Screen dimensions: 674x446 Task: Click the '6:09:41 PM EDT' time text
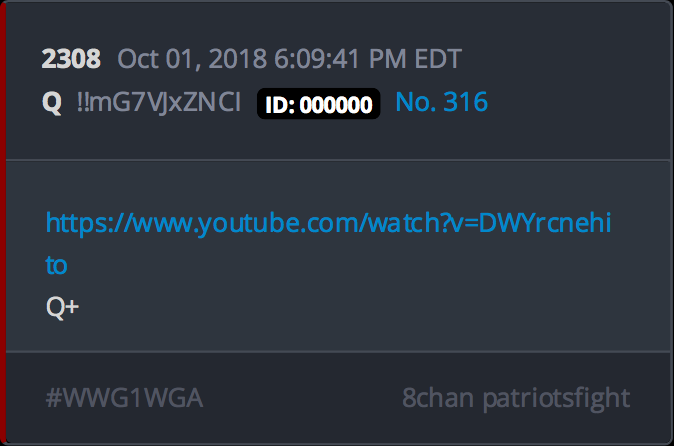point(368,58)
